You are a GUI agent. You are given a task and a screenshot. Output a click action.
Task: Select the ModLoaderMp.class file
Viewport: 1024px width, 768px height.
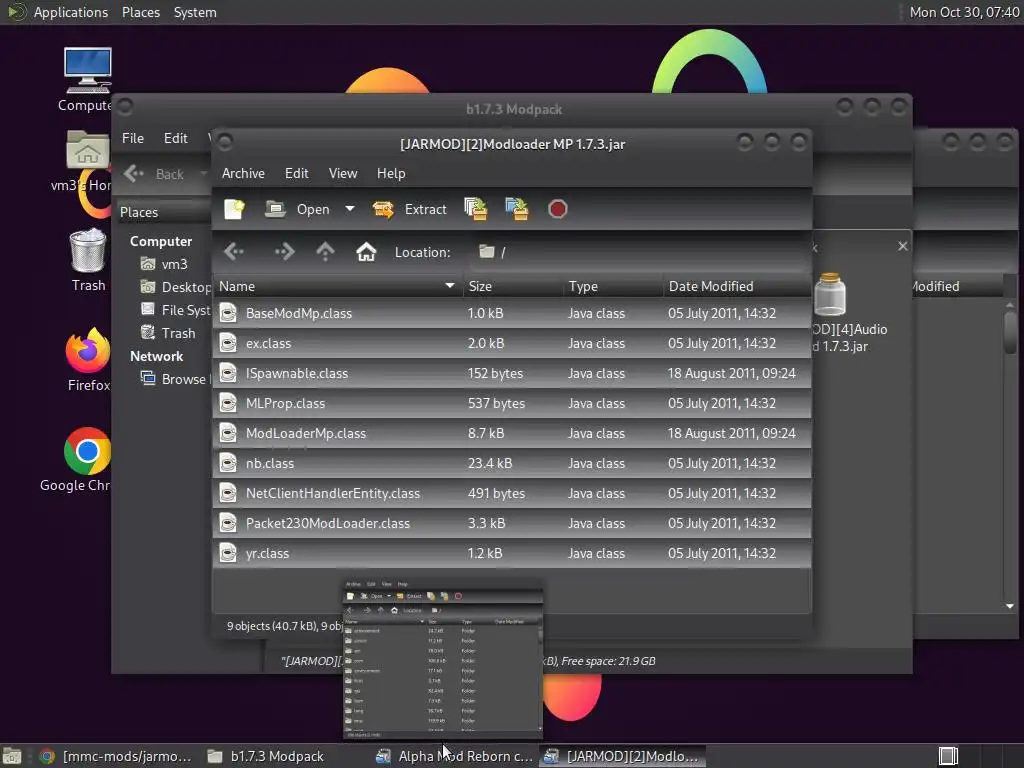512,433
